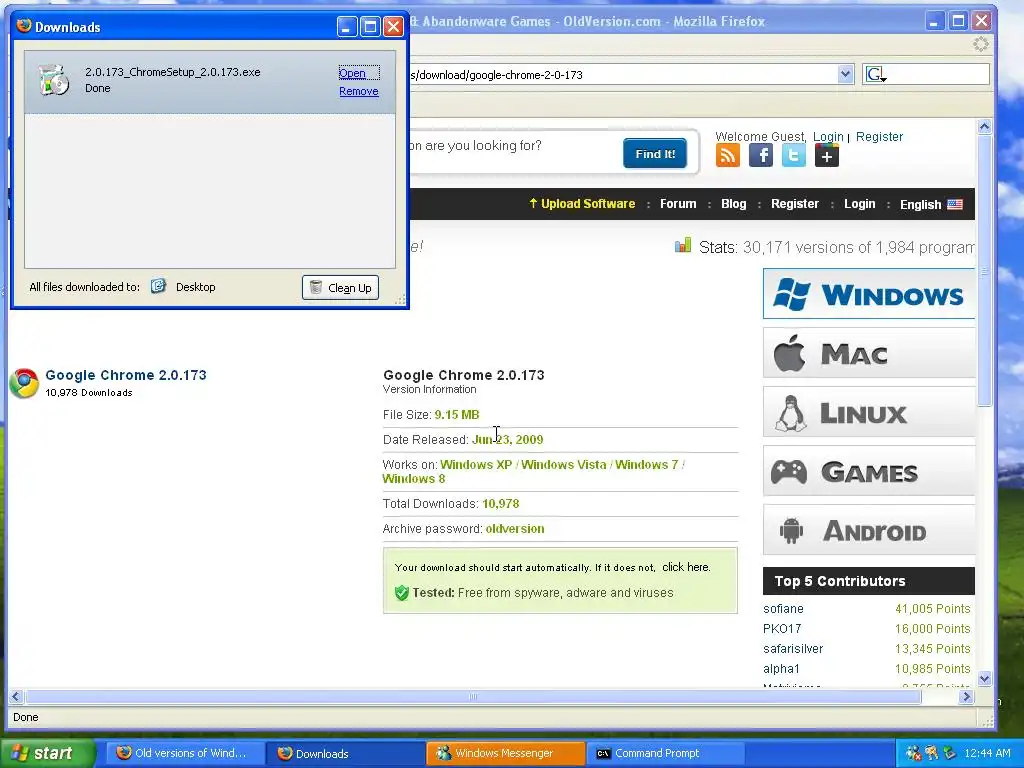Open the Desktop download folder link
The image size is (1024, 768).
click(x=195, y=287)
